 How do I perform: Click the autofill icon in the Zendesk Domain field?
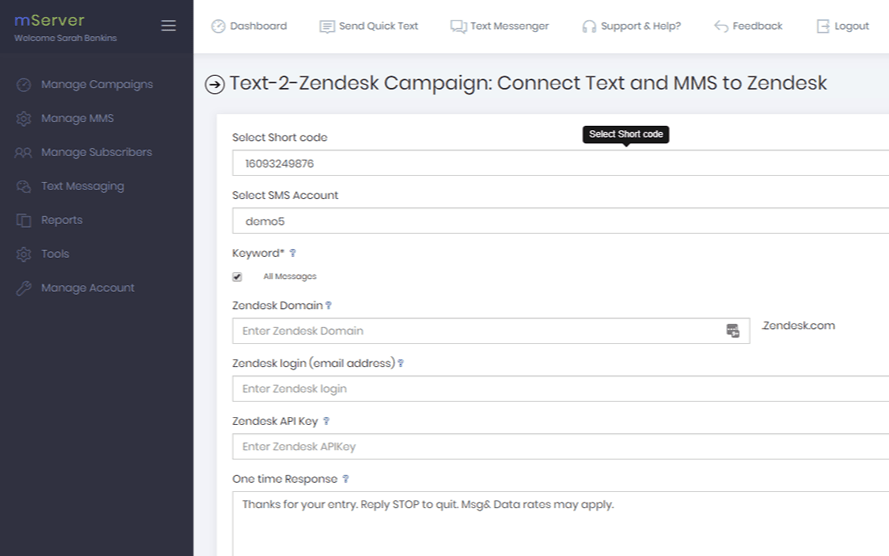pyautogui.click(x=733, y=331)
